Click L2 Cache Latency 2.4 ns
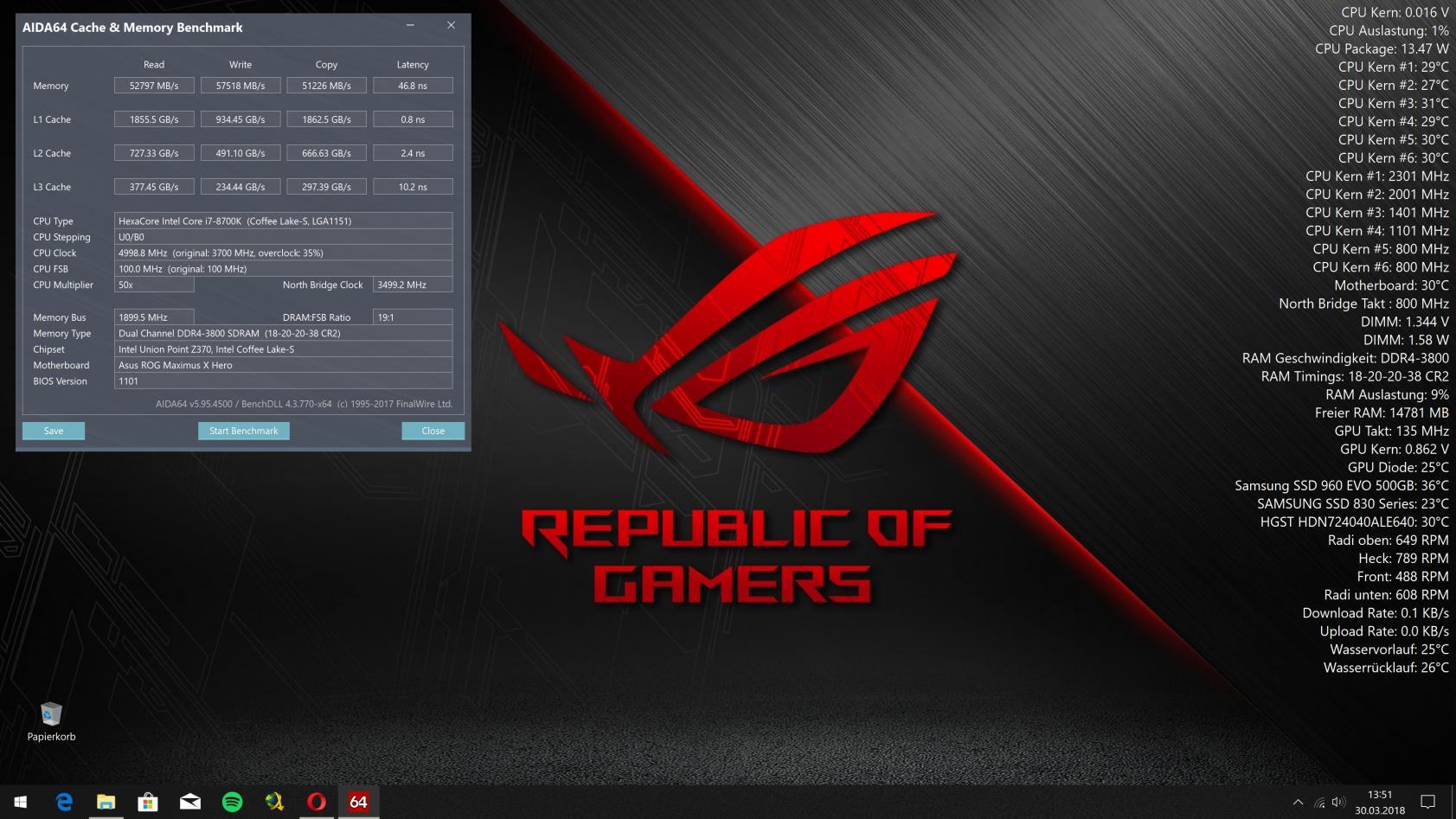Viewport: 1456px width, 819px height. click(x=413, y=153)
